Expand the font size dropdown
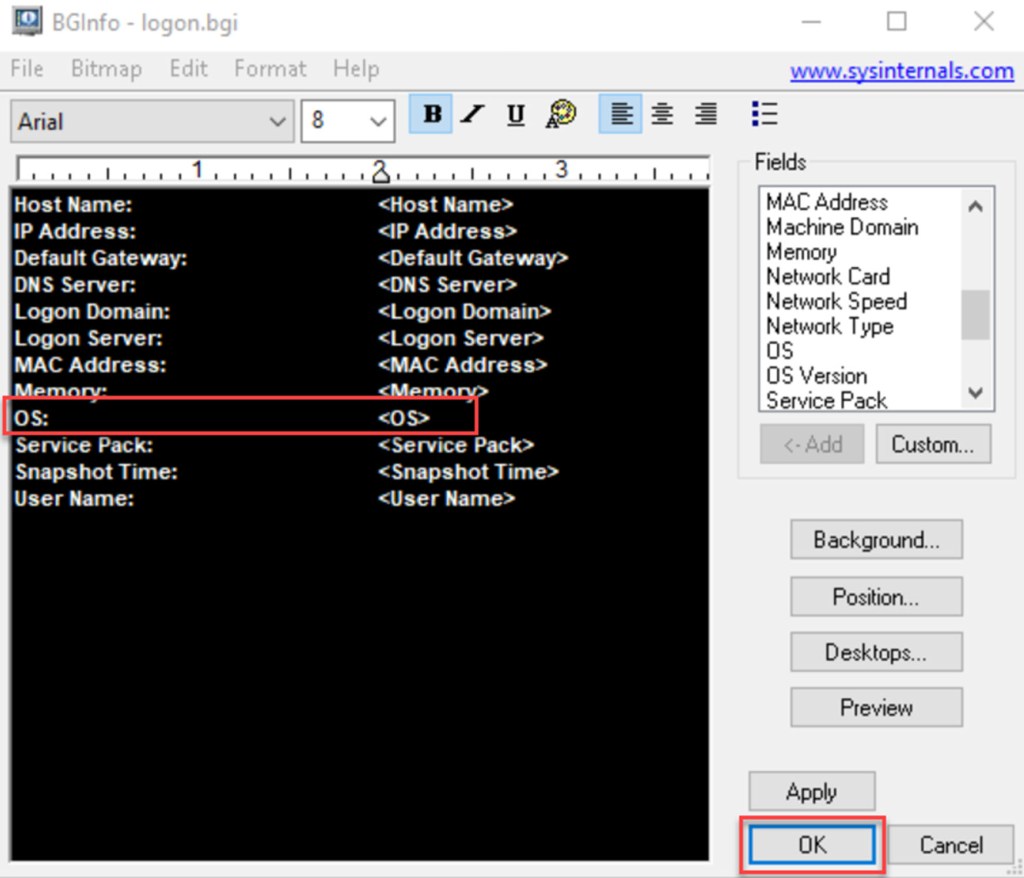The image size is (1024, 878). click(x=378, y=122)
